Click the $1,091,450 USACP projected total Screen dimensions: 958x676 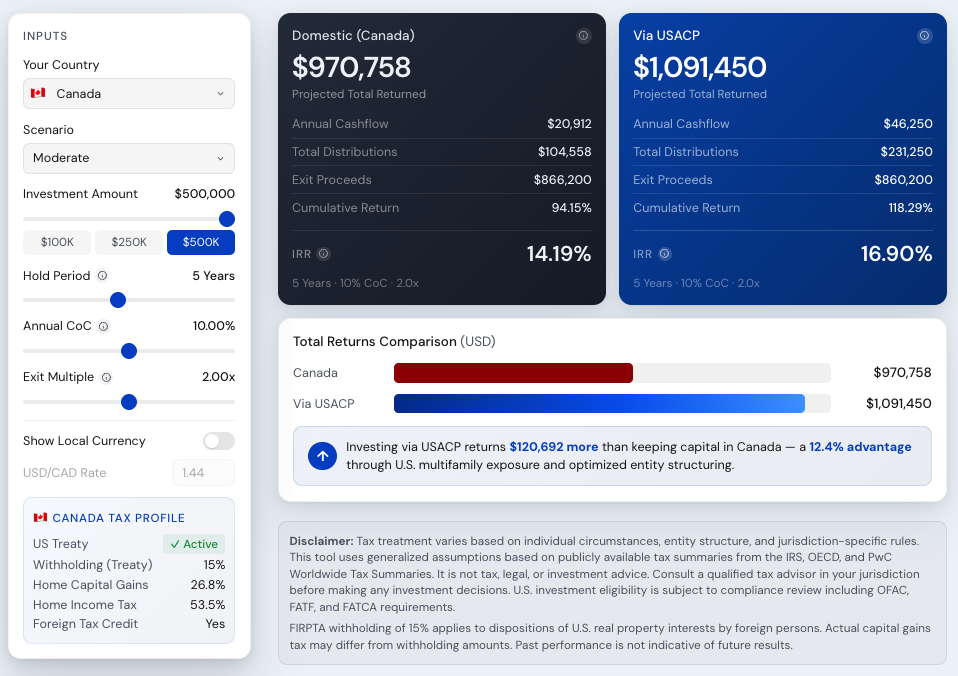[700, 67]
